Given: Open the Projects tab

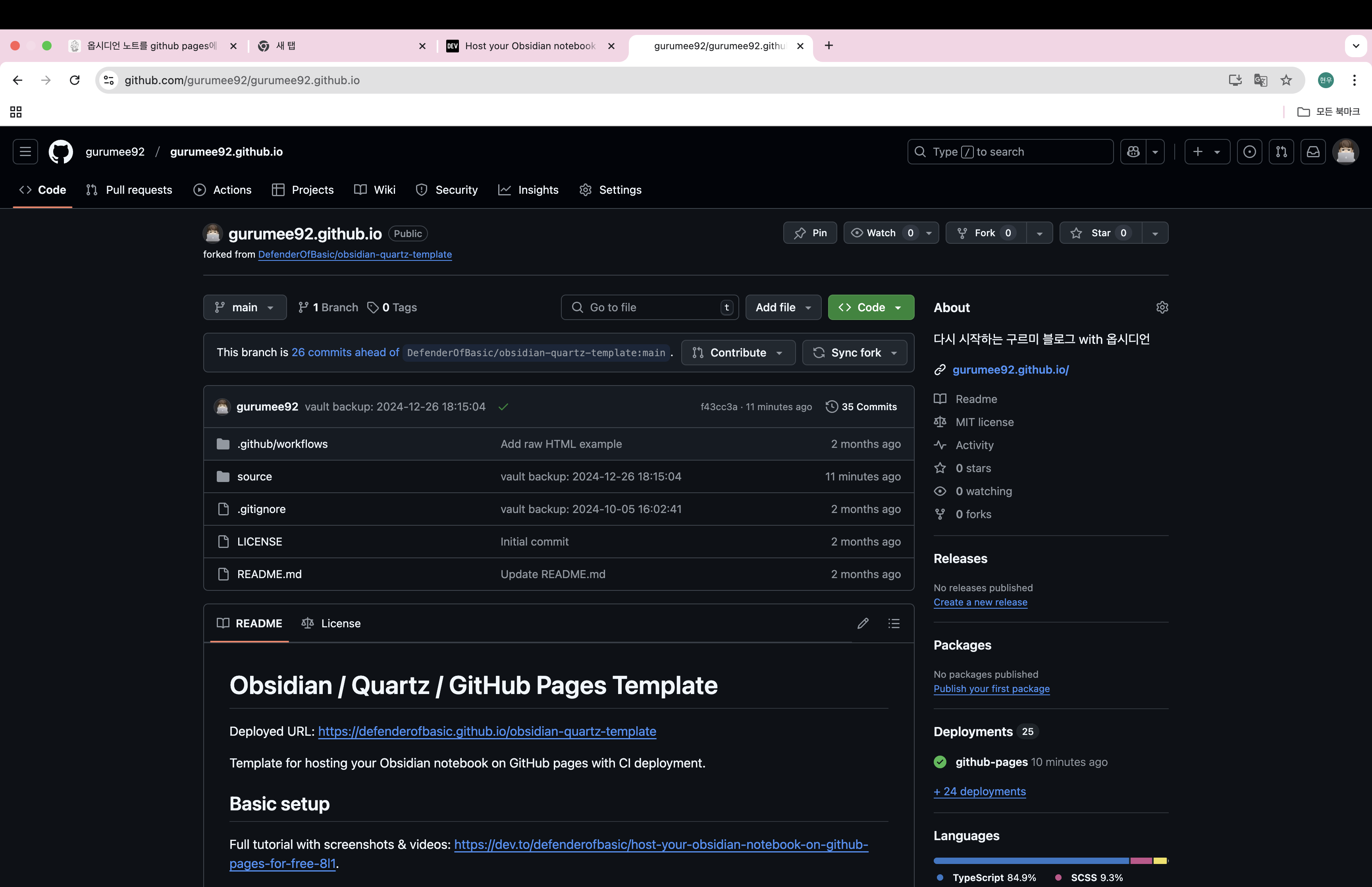Looking at the screenshot, I should [303, 189].
